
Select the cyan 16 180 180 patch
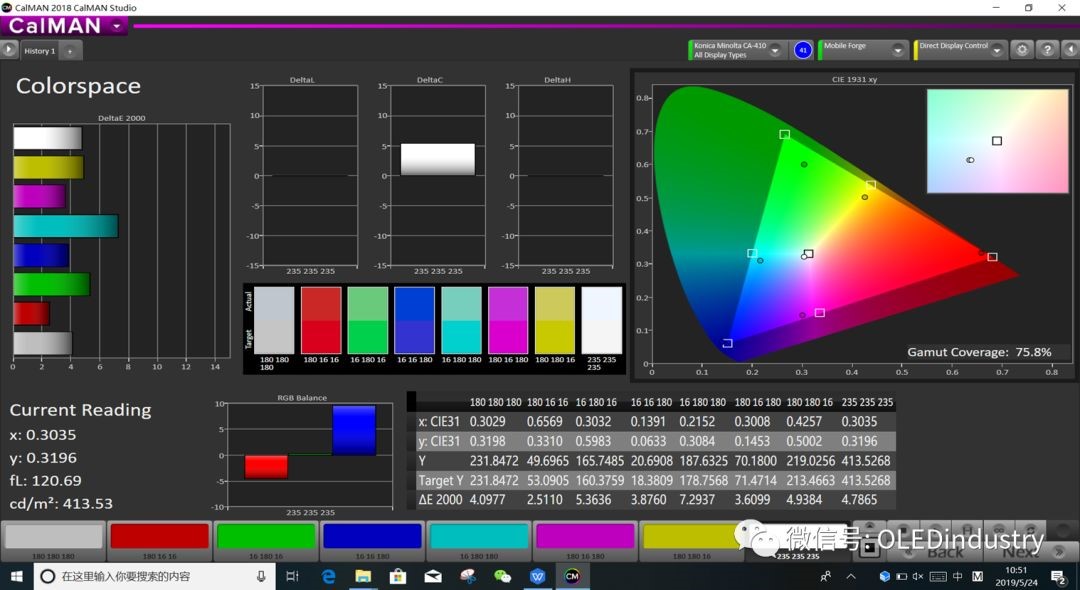click(x=478, y=538)
